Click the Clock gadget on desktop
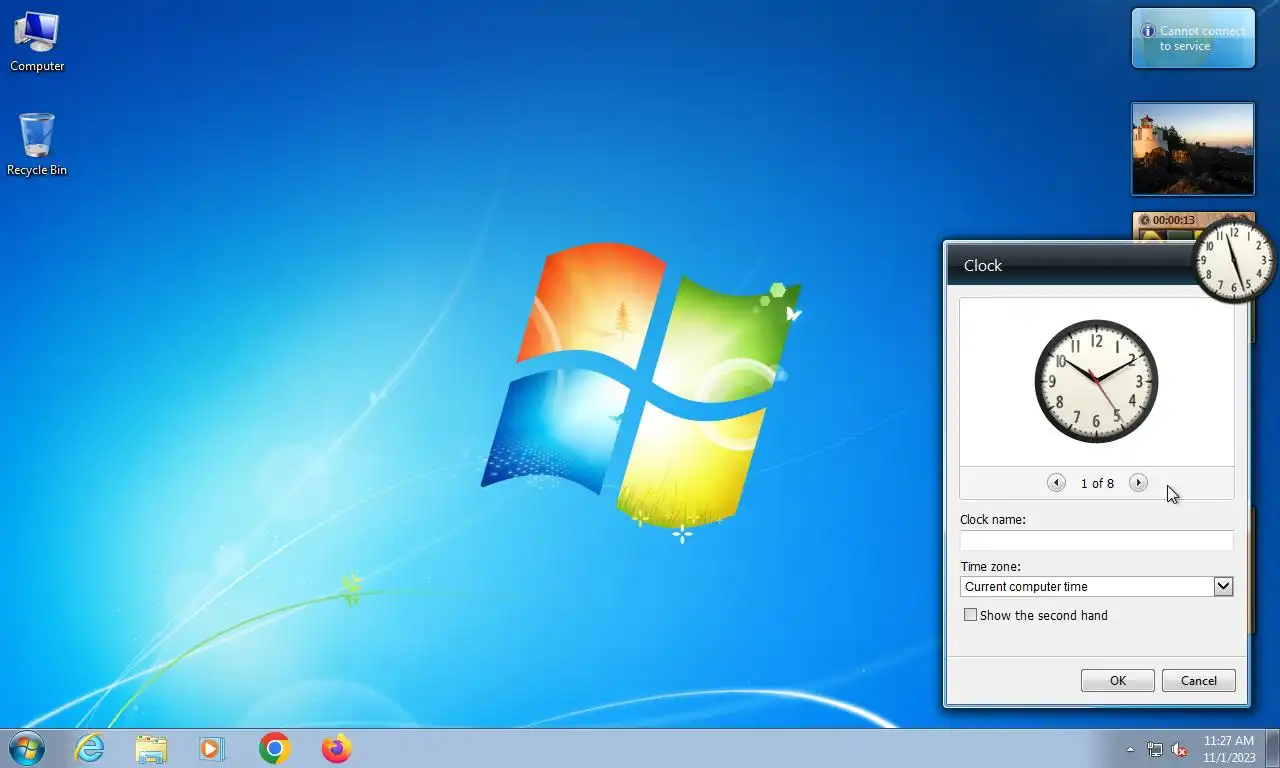 1235,261
